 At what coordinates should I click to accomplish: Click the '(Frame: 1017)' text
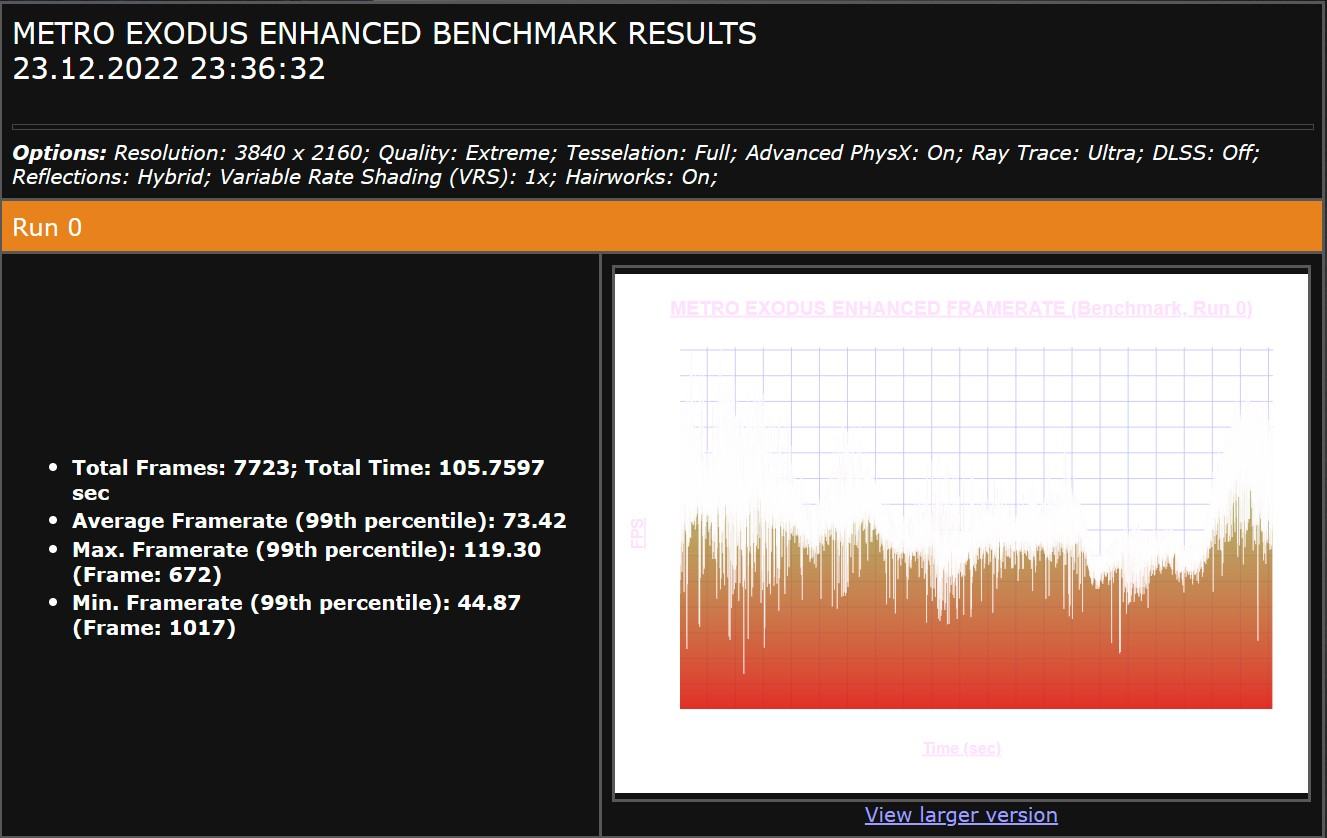(154, 628)
